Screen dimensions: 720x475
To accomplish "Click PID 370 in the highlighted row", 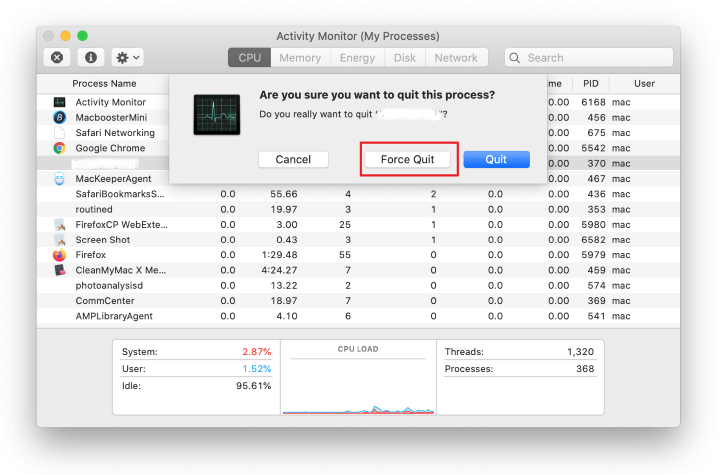I will (596, 163).
